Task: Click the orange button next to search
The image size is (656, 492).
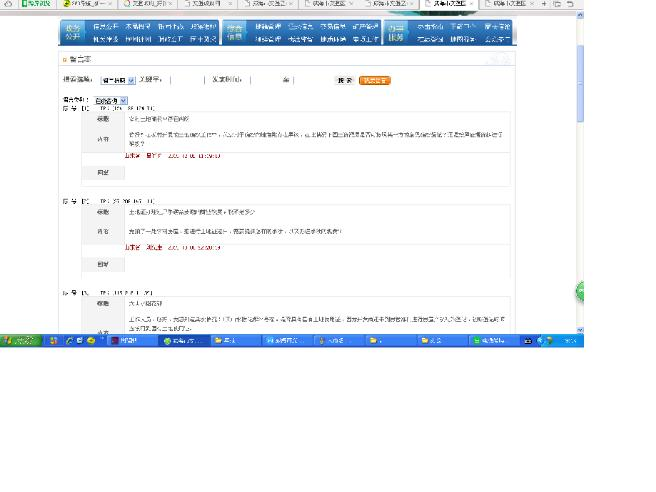Action: pyautogui.click(x=374, y=80)
